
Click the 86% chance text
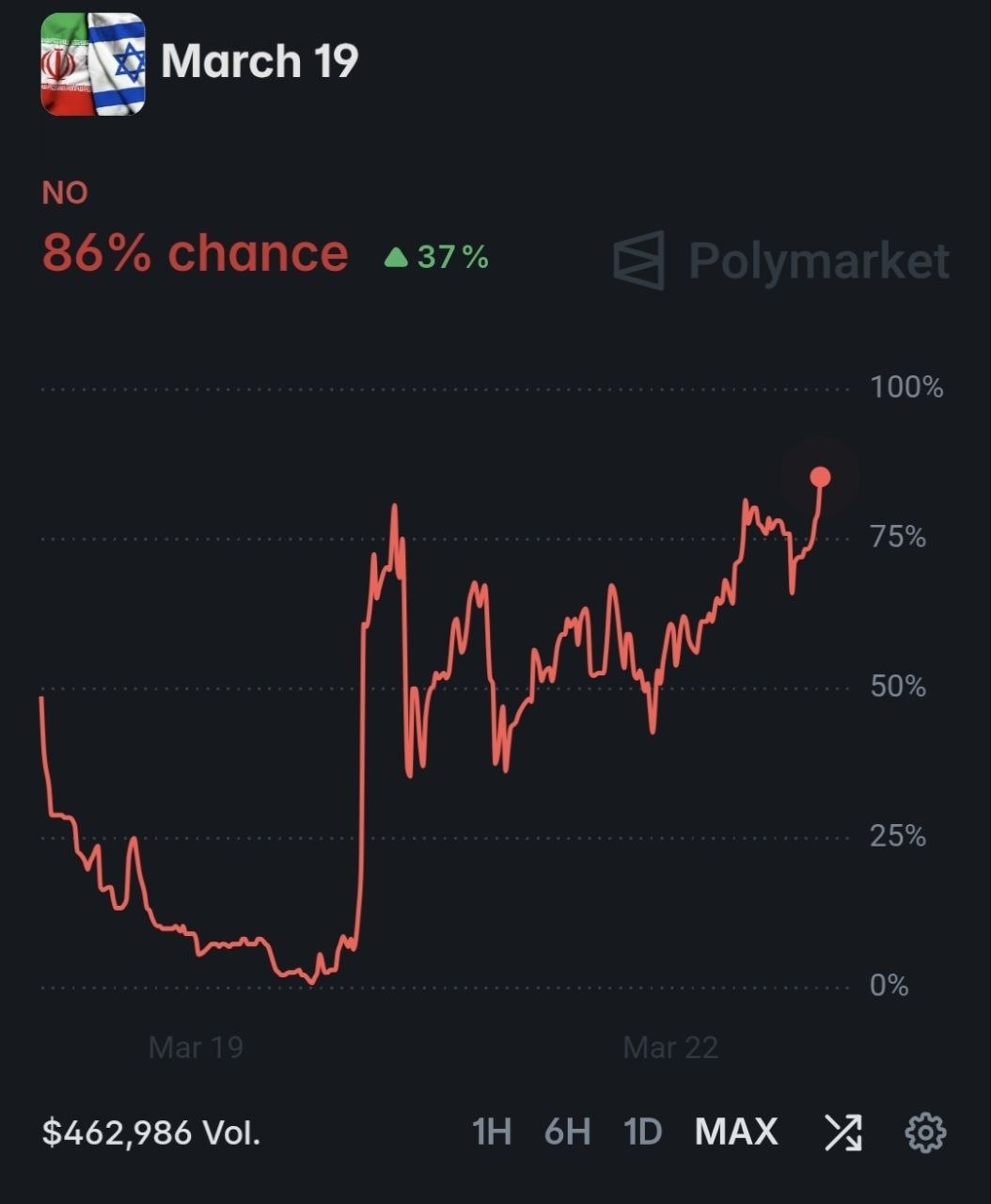pyautogui.click(x=196, y=253)
